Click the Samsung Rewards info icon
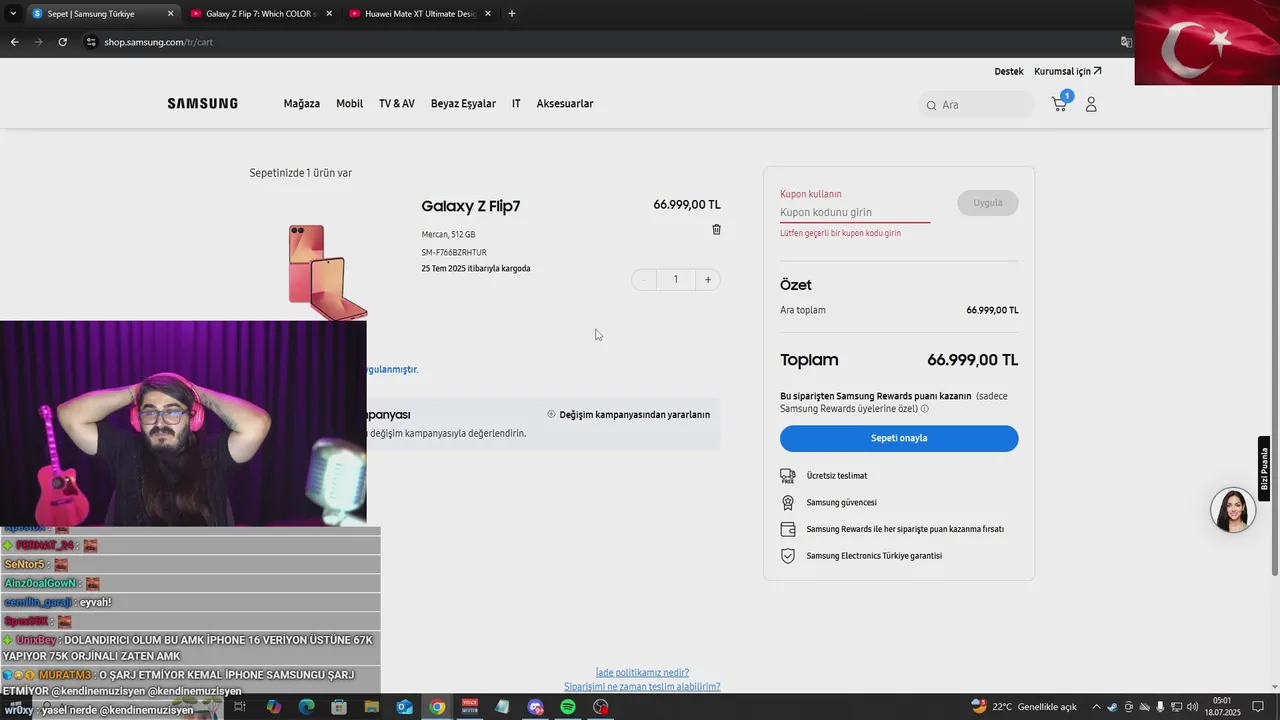Image resolution: width=1280 pixels, height=720 pixels. tap(924, 409)
